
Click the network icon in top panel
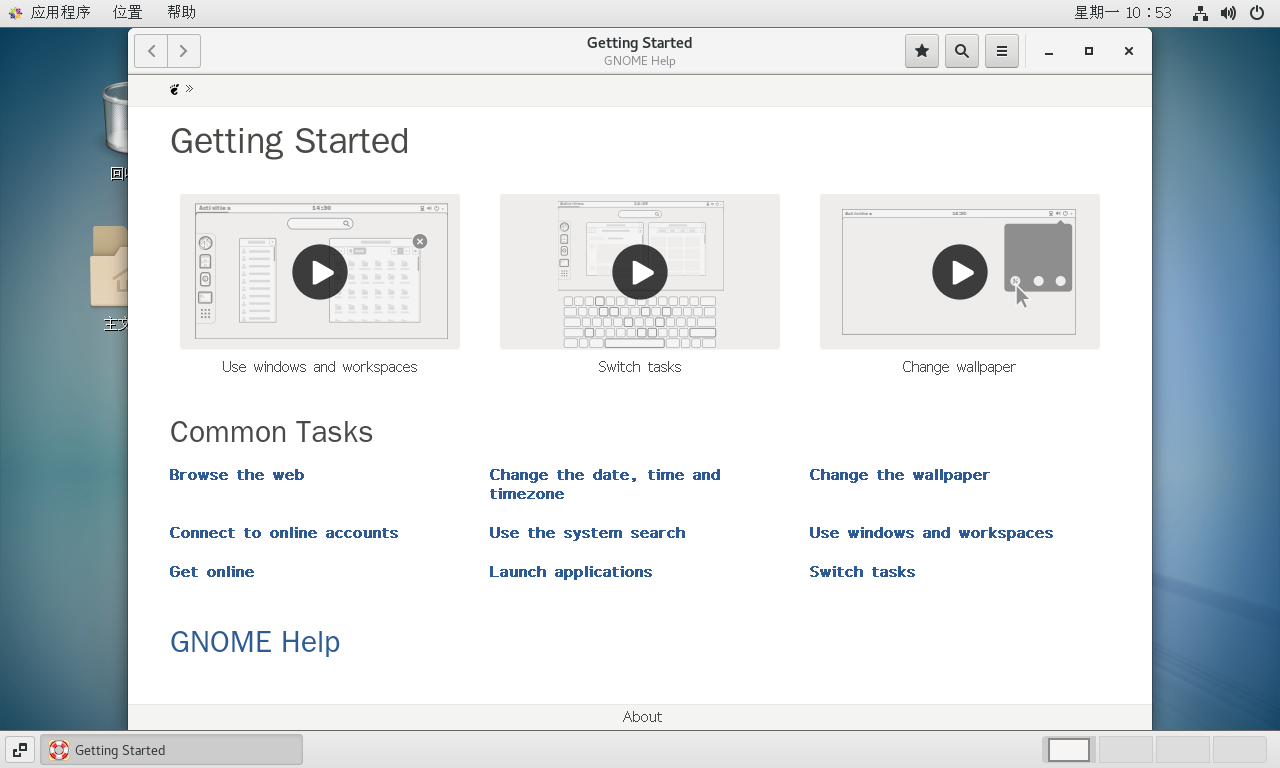tap(1200, 13)
